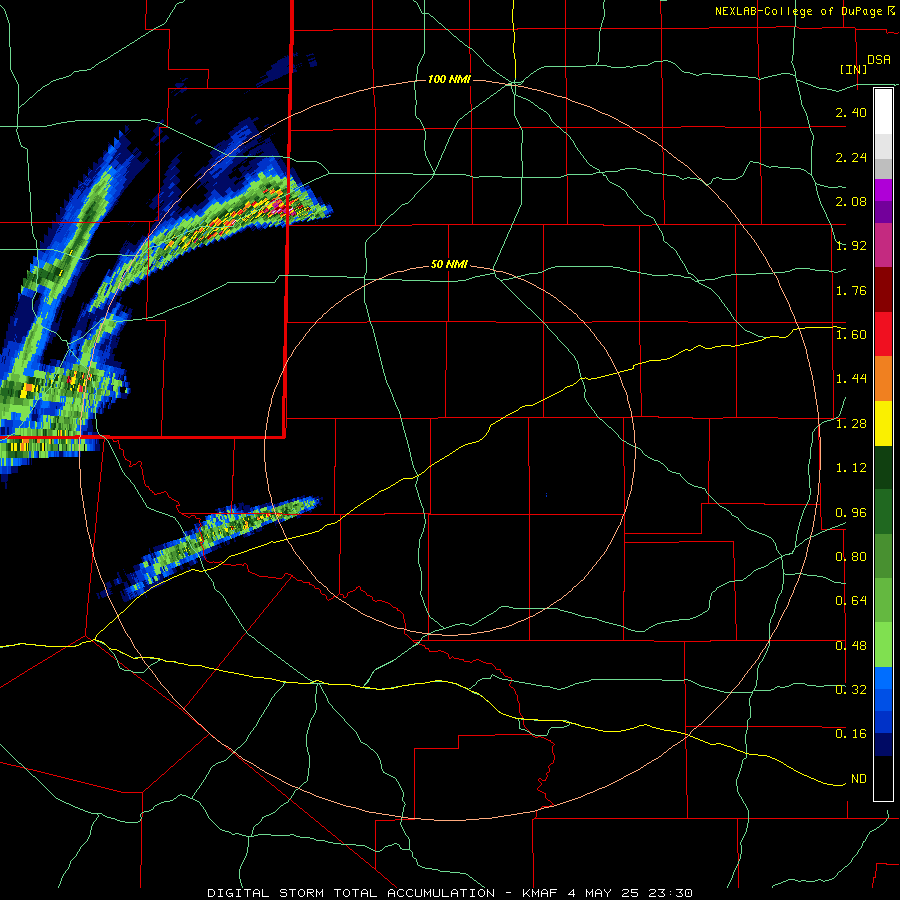The image size is (900, 900).
Task: Click the 1.28 legend value
Action: pos(851,424)
